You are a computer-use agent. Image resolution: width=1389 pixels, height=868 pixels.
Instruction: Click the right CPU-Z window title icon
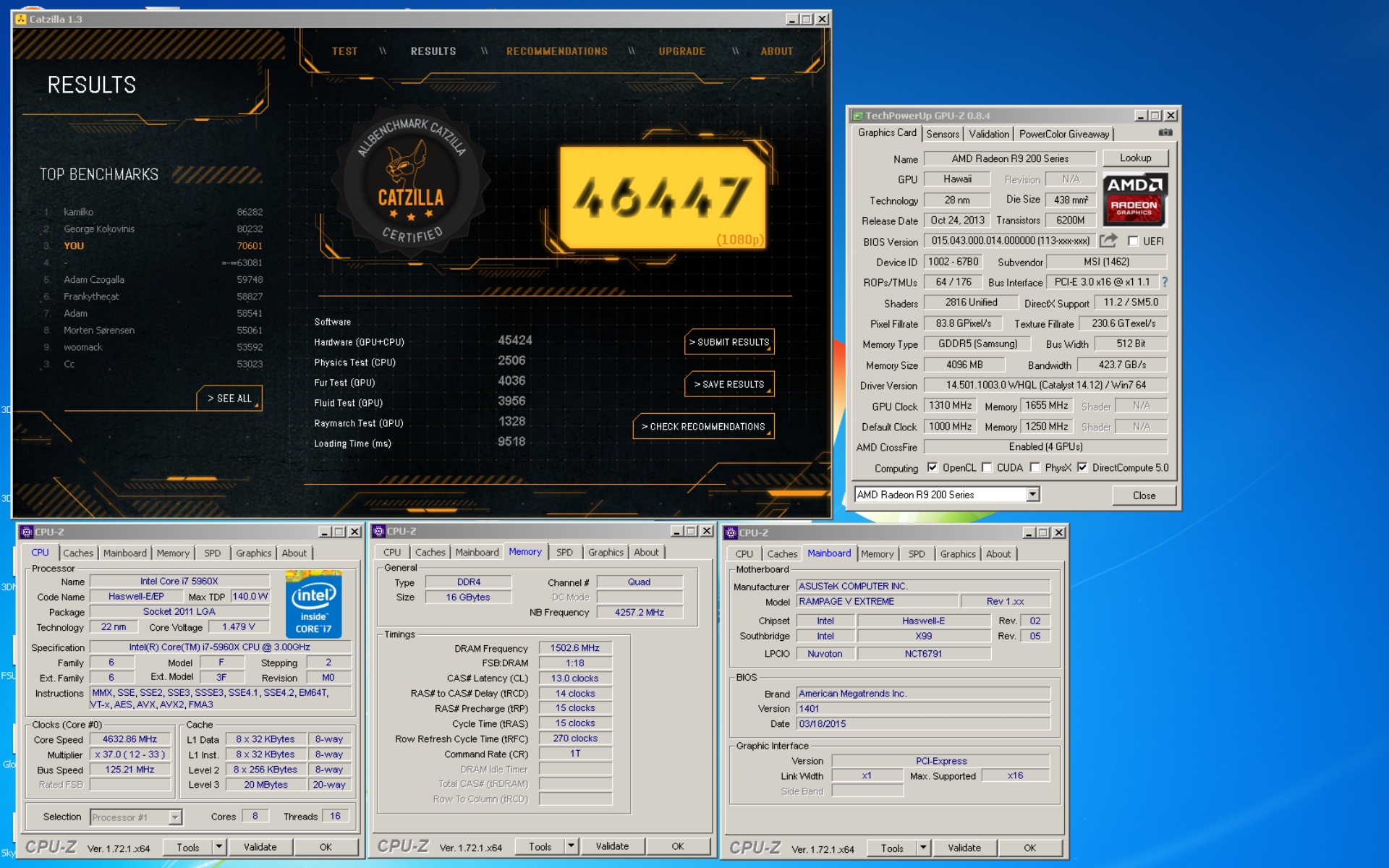click(731, 532)
